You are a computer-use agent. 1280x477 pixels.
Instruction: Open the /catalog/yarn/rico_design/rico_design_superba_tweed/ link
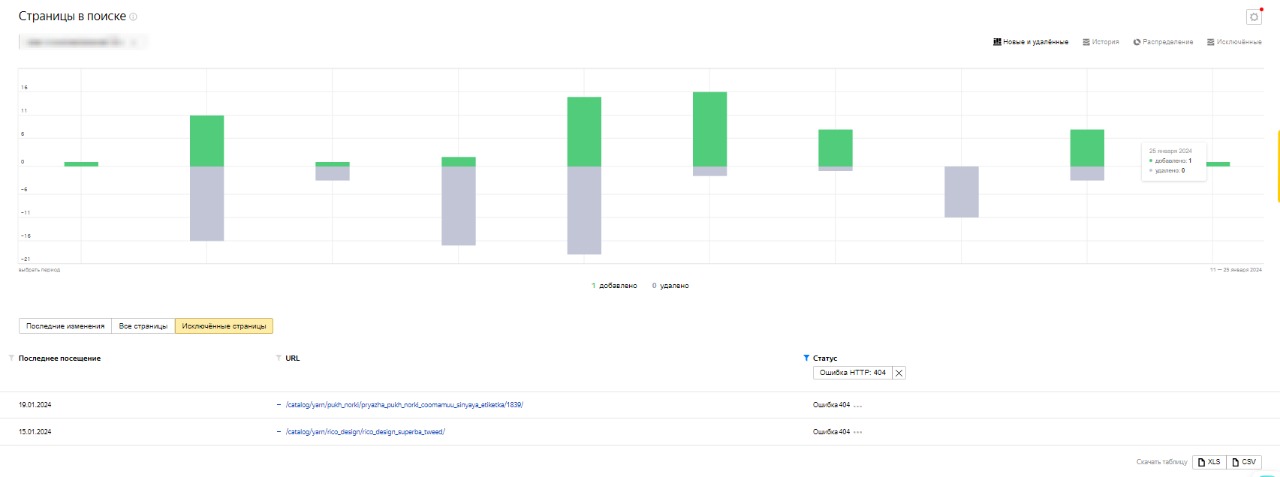[x=365, y=432]
